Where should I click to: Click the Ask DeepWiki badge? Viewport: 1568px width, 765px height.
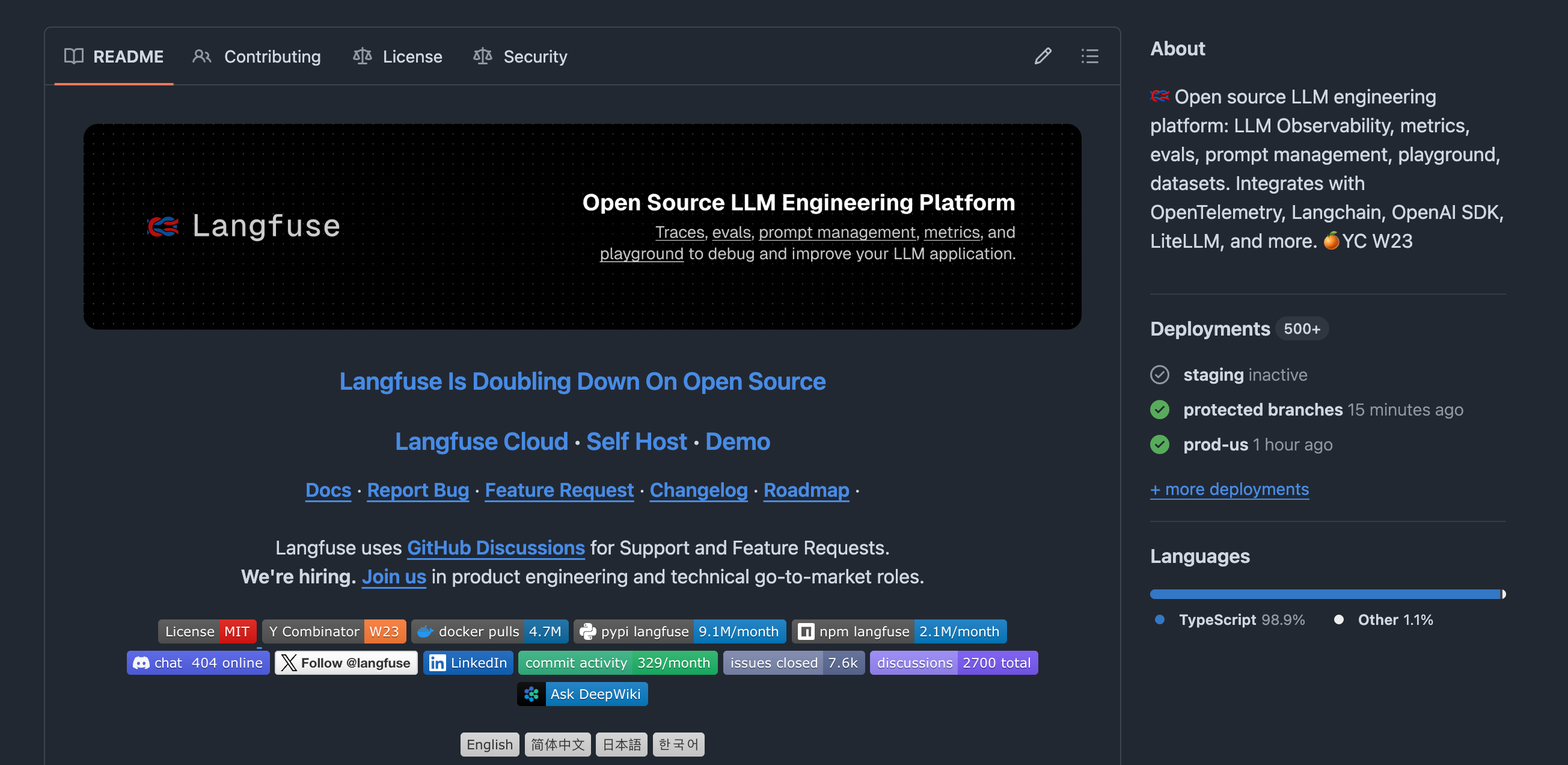pos(582,694)
